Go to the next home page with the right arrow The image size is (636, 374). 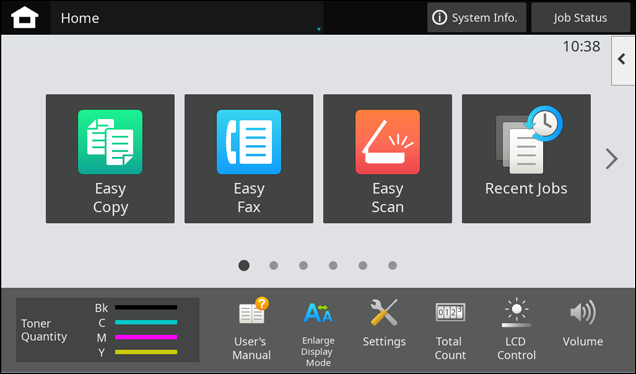(x=612, y=159)
